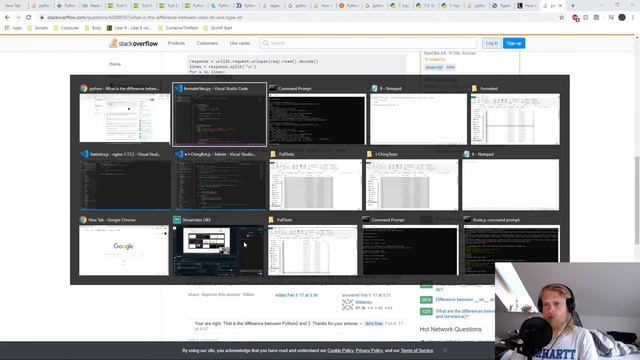The image size is (640, 360).
Task: Select the first New Tab browser tab
Action: [13, 6]
